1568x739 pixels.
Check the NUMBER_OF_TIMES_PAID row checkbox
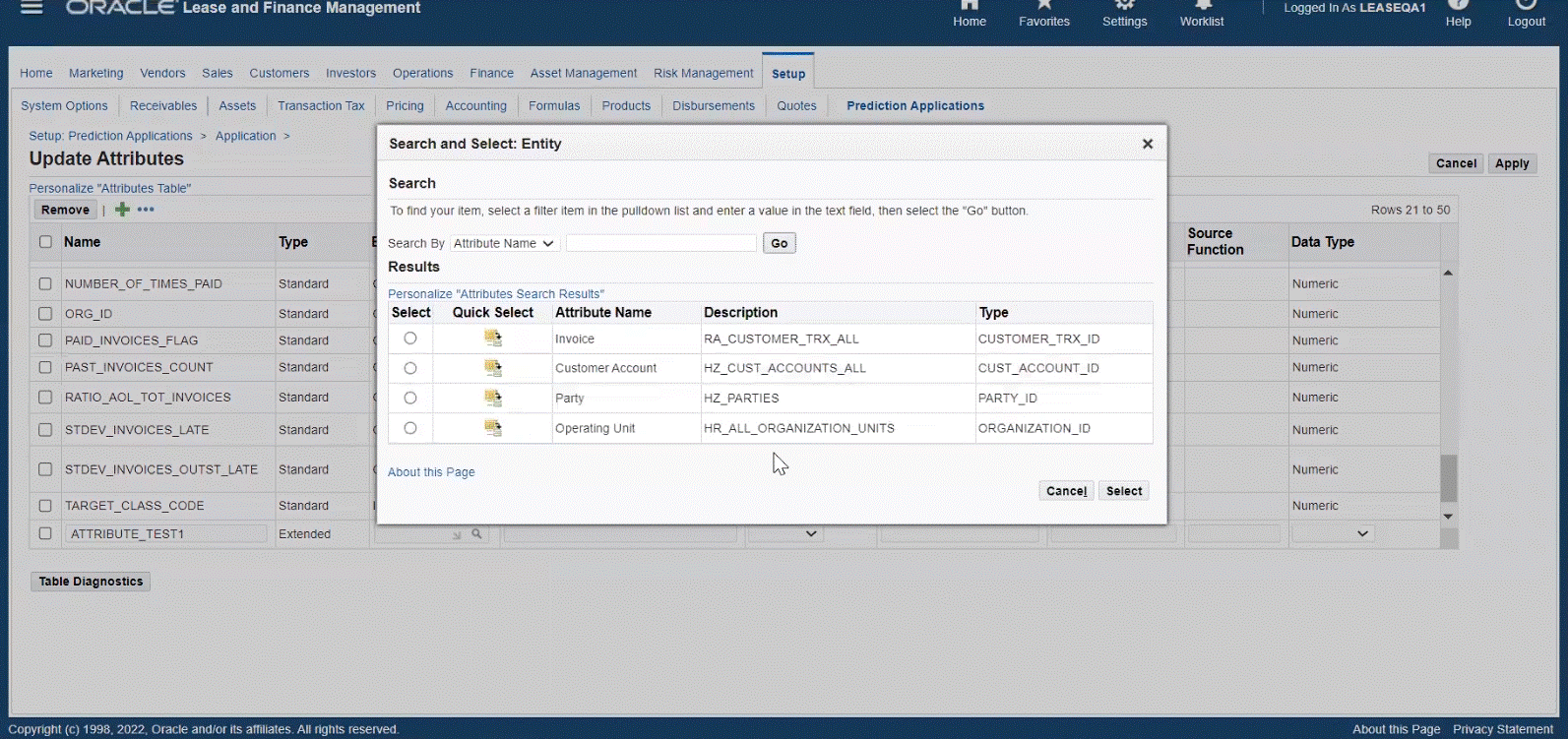[x=45, y=283]
